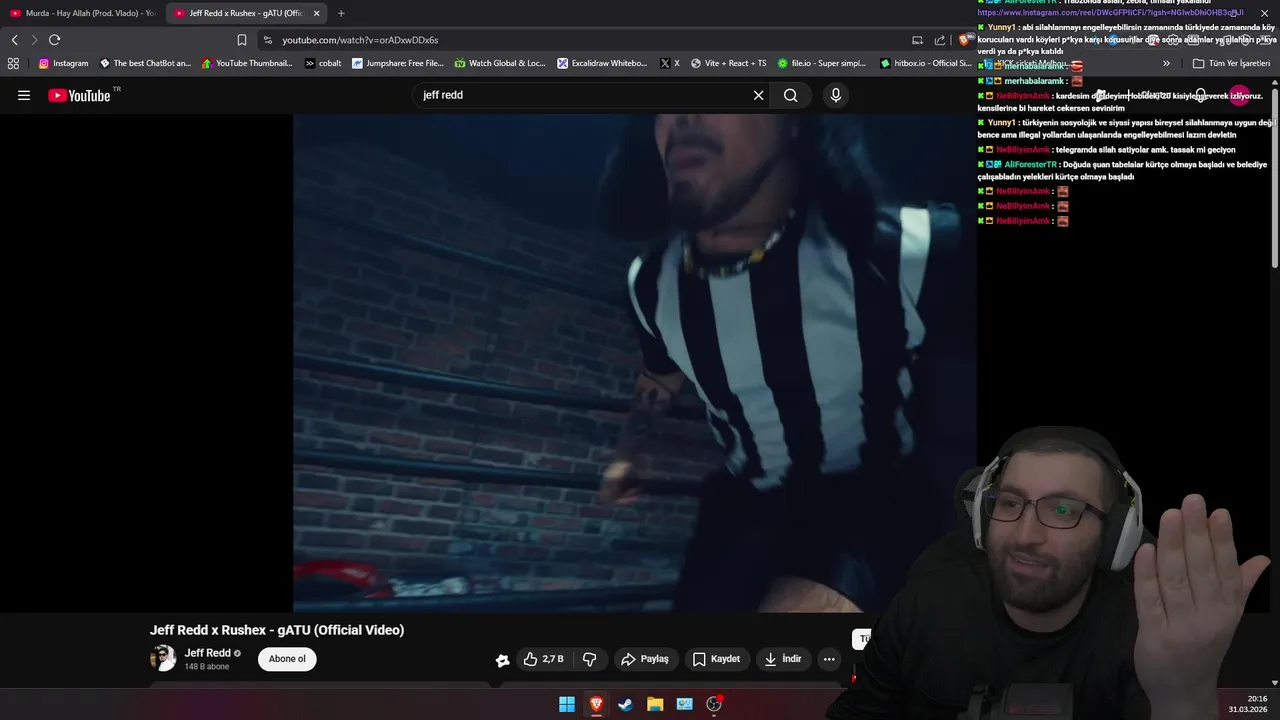Image resolution: width=1280 pixels, height=720 pixels.
Task: Like the video with thumbs up
Action: click(x=544, y=659)
